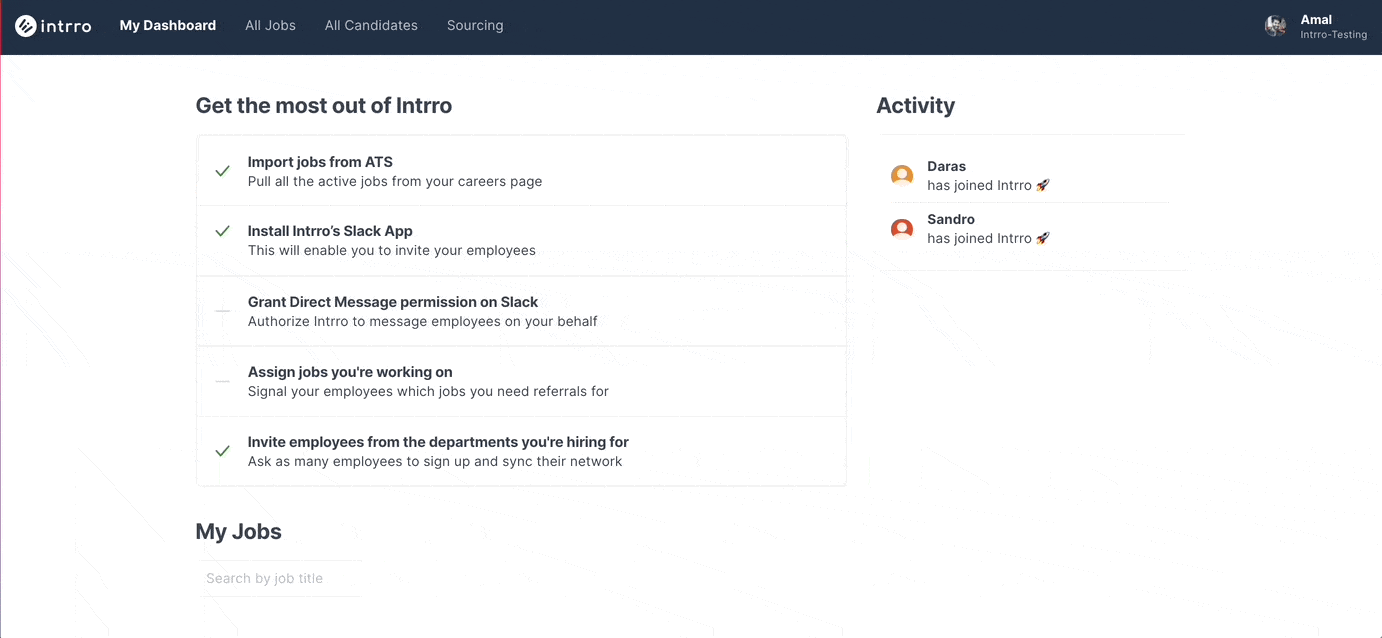The width and height of the screenshot is (1382, 638).
Task: Click green checkmark for Import jobs from ATS
Action: (x=223, y=171)
